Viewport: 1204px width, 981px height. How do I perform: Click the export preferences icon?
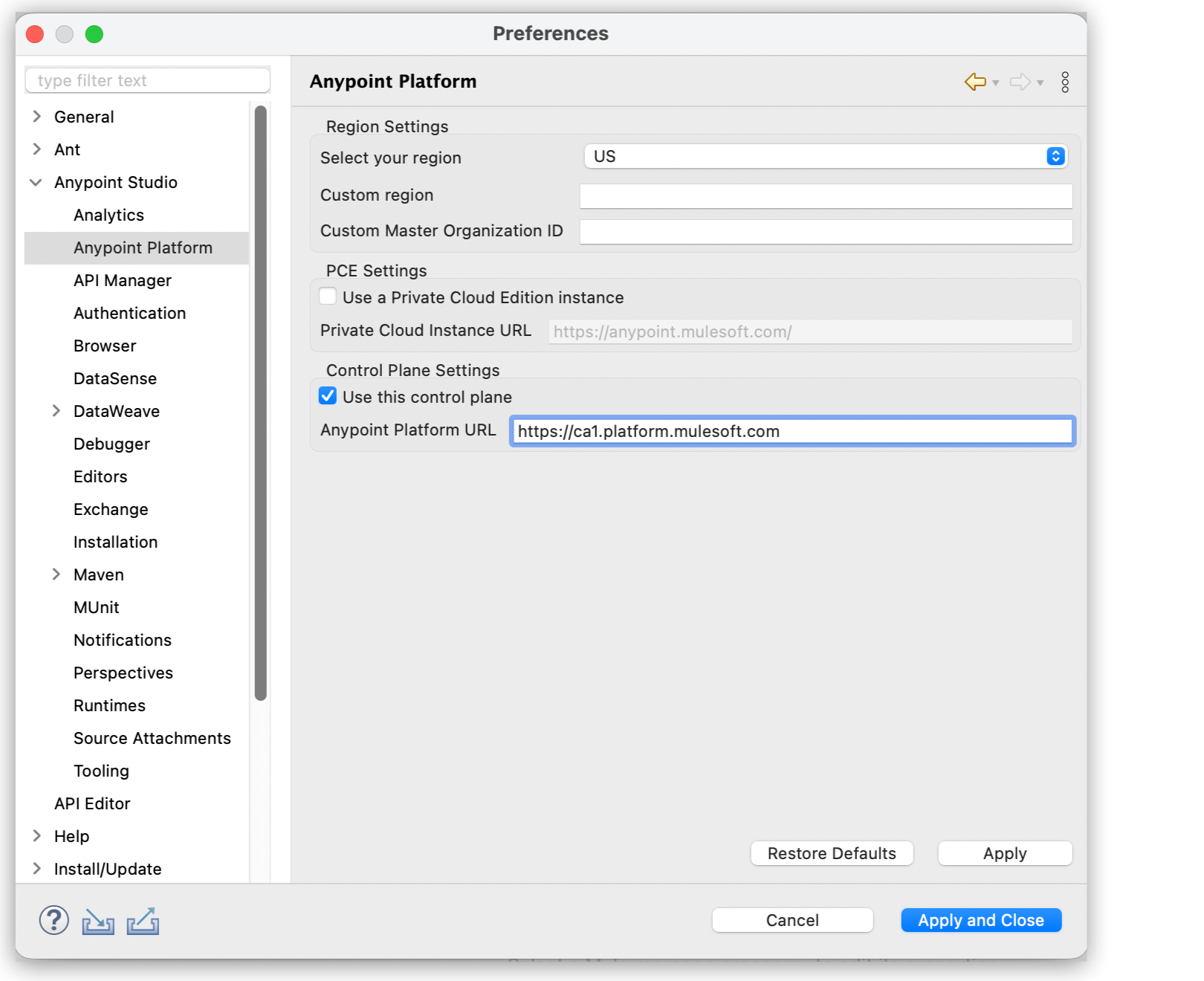[x=143, y=922]
